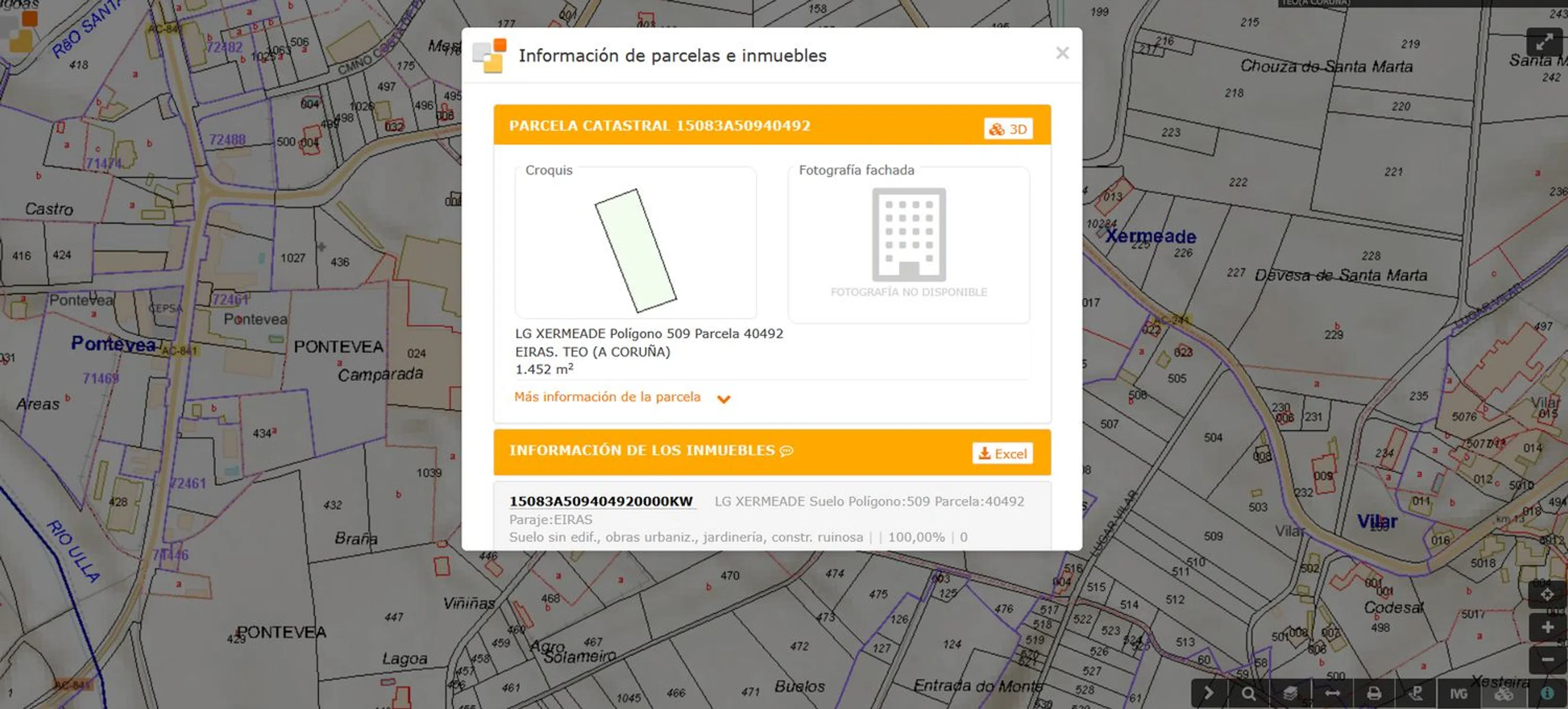The image size is (1568, 709).
Task: Open the map search magnifier tool
Action: coord(1249,694)
